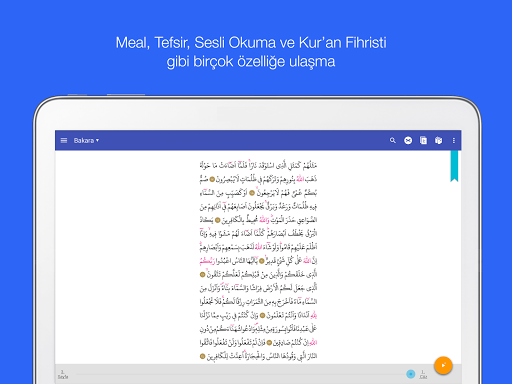Tap the round white toolbar icon

point(408,140)
